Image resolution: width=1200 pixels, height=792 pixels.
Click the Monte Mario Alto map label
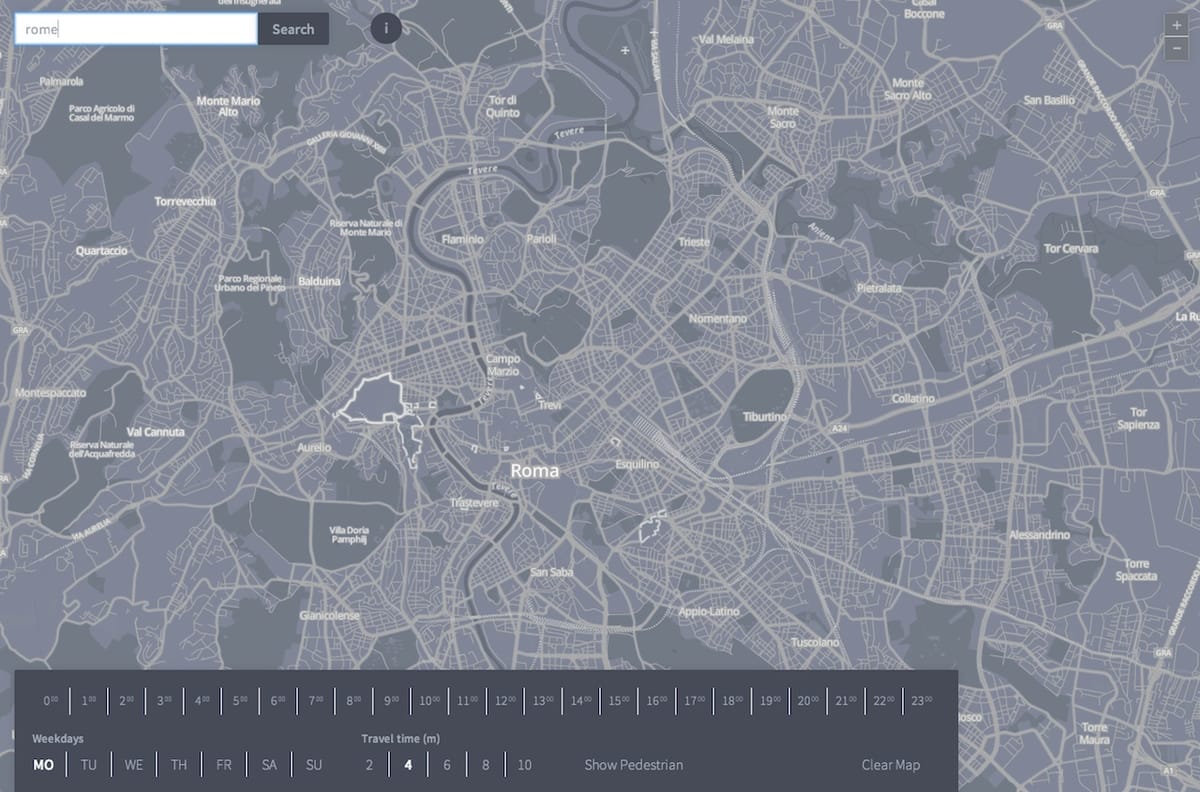coord(228,106)
